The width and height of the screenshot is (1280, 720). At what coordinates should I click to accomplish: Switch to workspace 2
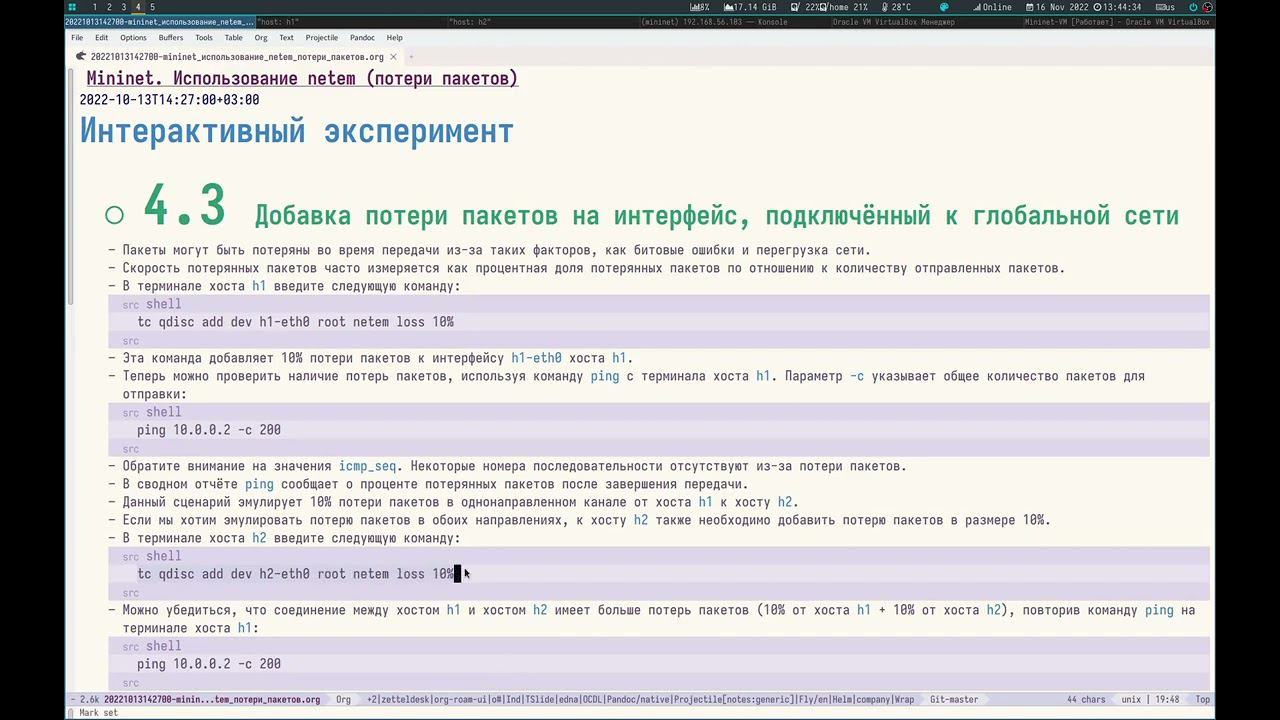tap(109, 7)
